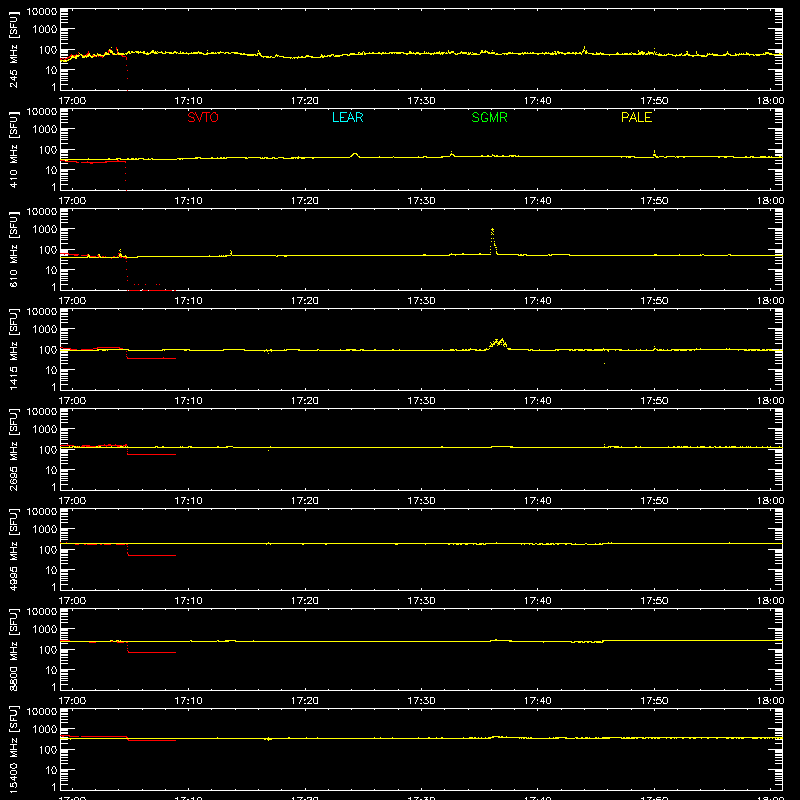Viewport: 800px width, 800px height.
Task: Click 17:30 tick label under 1415 MHz plot
Action: (x=421, y=401)
